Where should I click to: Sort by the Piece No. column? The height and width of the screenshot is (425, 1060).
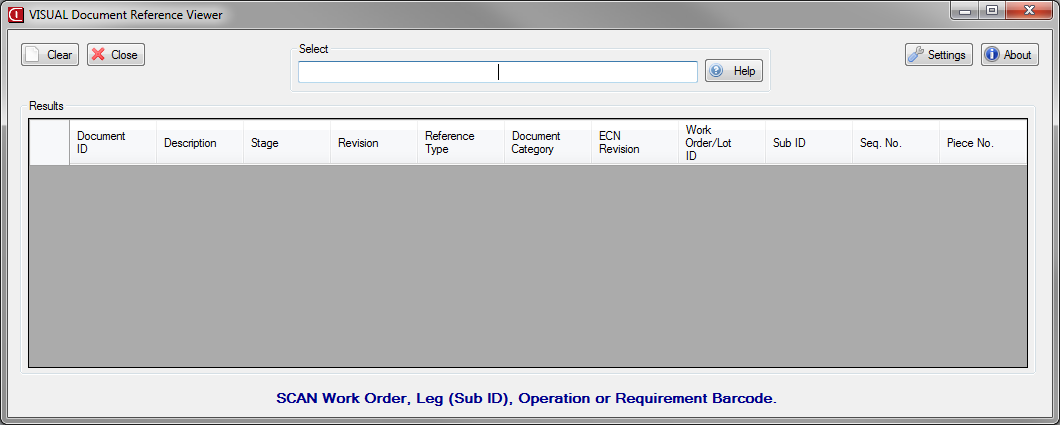click(983, 143)
